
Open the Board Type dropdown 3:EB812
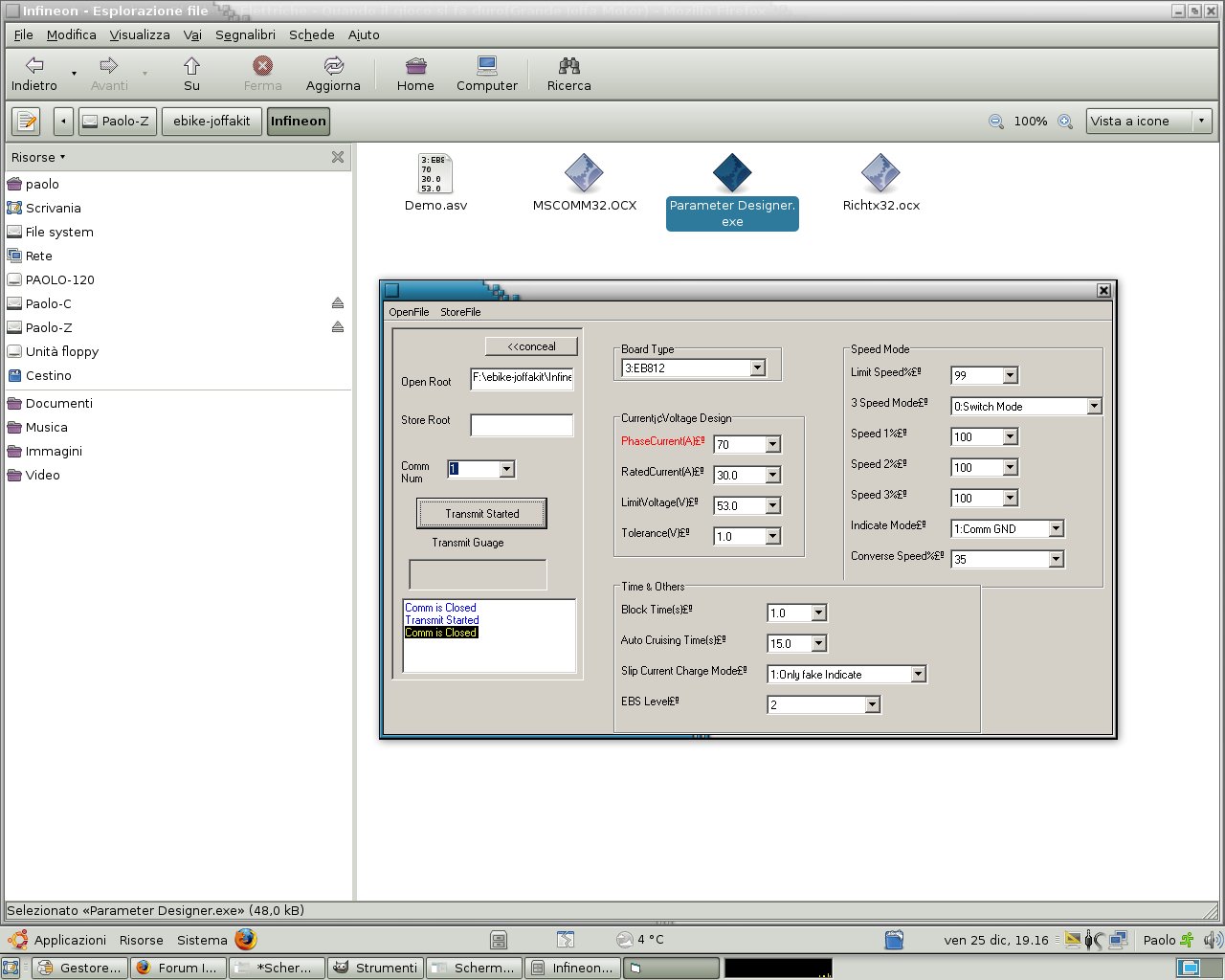[x=758, y=367]
